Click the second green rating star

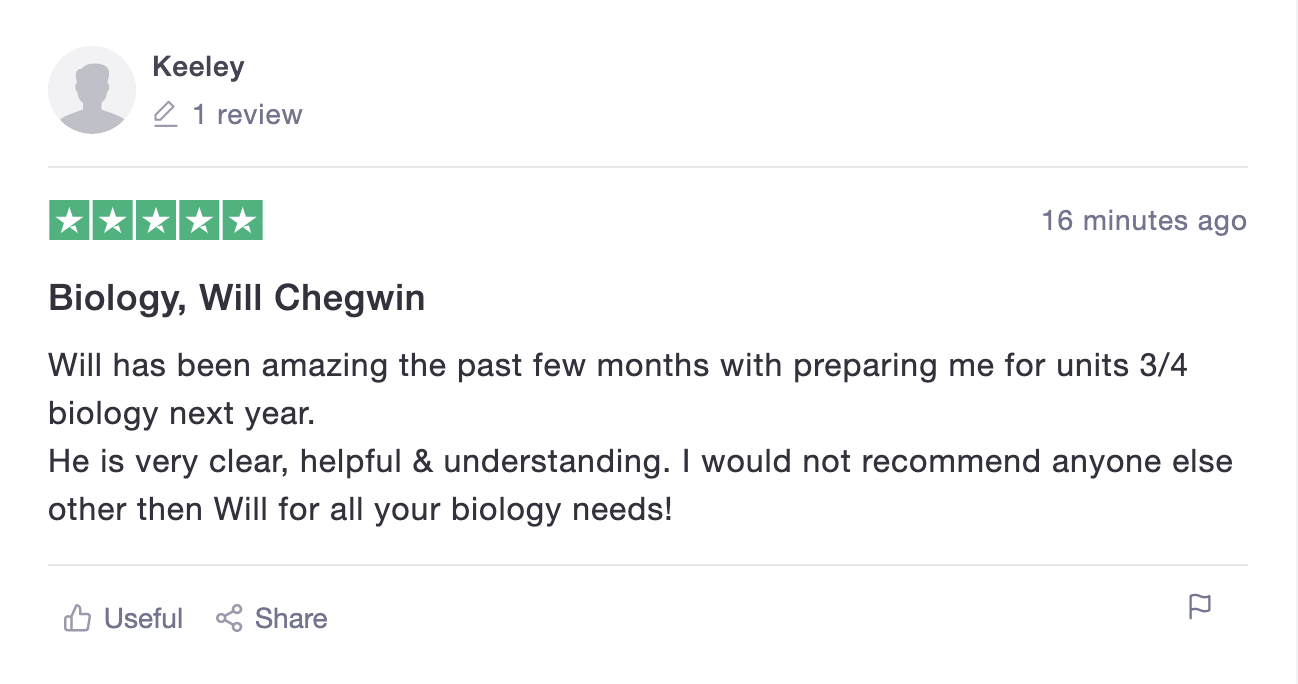coord(113,221)
